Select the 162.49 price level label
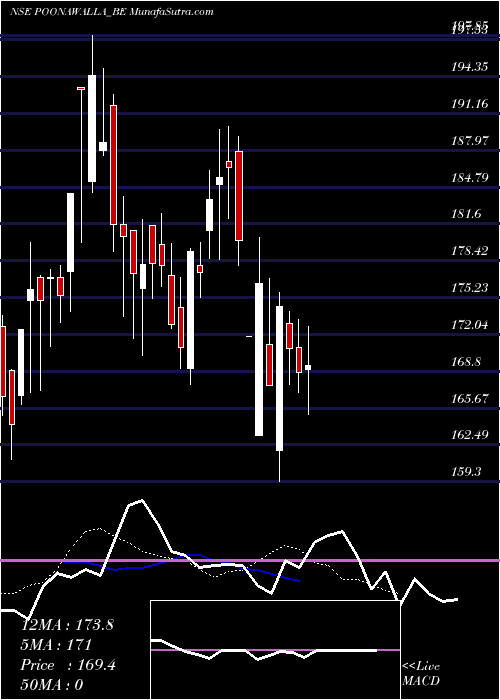Viewport: 500px width, 700px height. (469, 434)
